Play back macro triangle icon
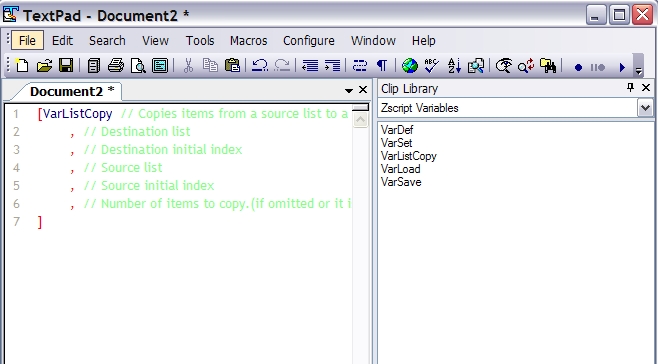 pos(622,67)
